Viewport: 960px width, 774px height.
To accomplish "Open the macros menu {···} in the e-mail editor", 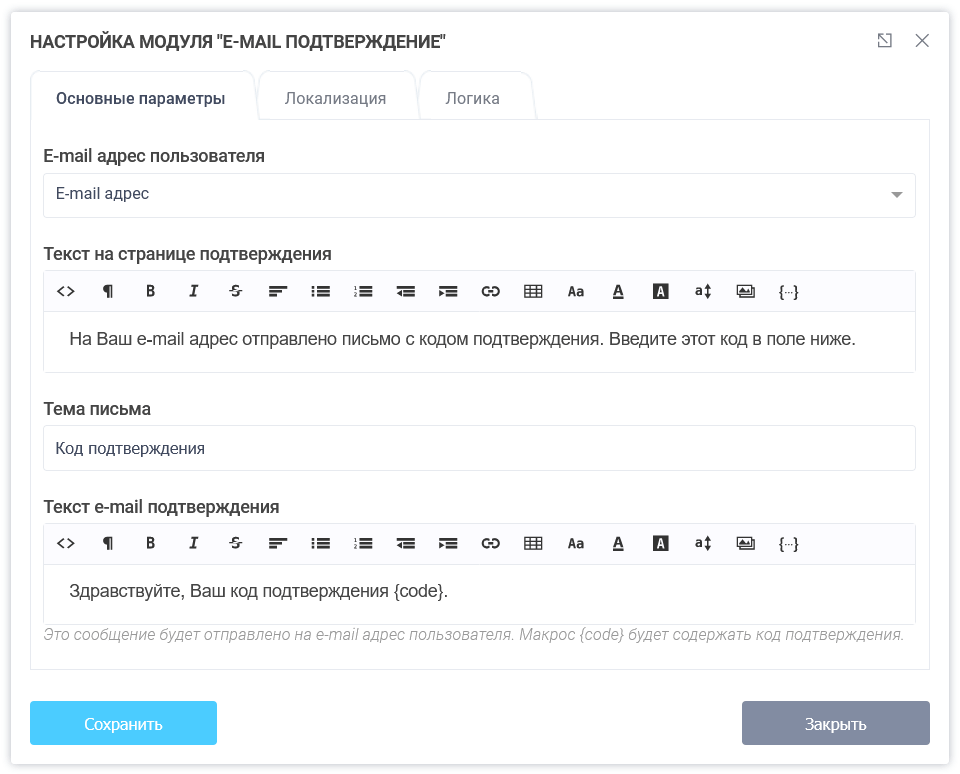I will pos(788,543).
